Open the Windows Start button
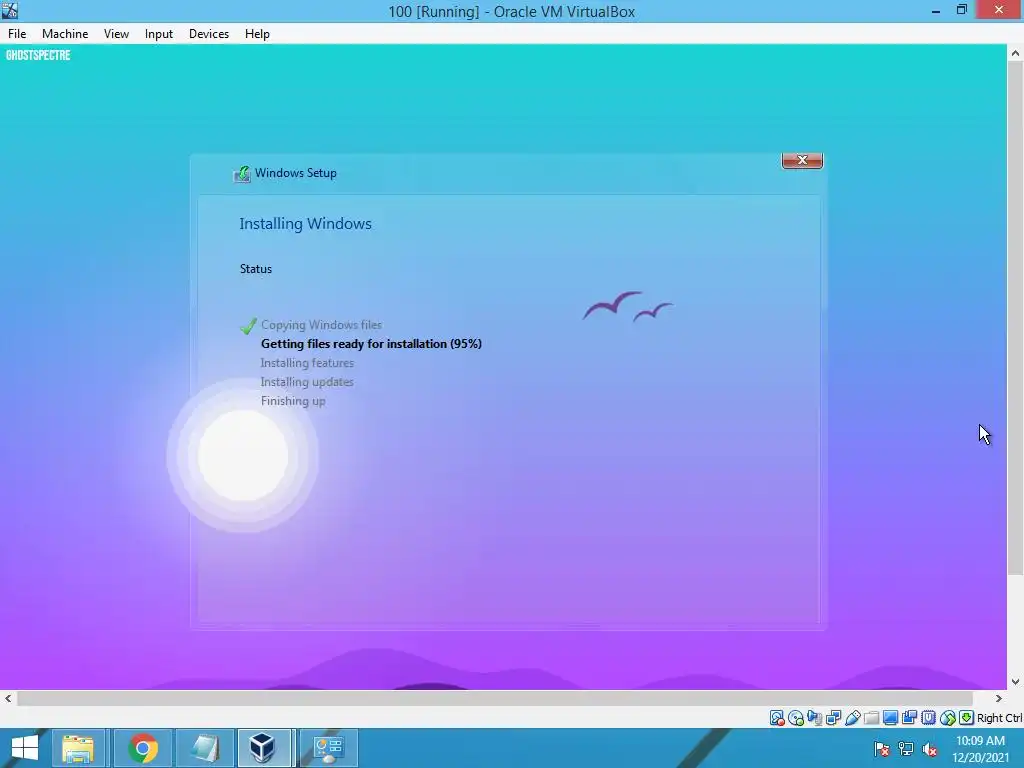Image resolution: width=1024 pixels, height=768 pixels. pos(25,748)
